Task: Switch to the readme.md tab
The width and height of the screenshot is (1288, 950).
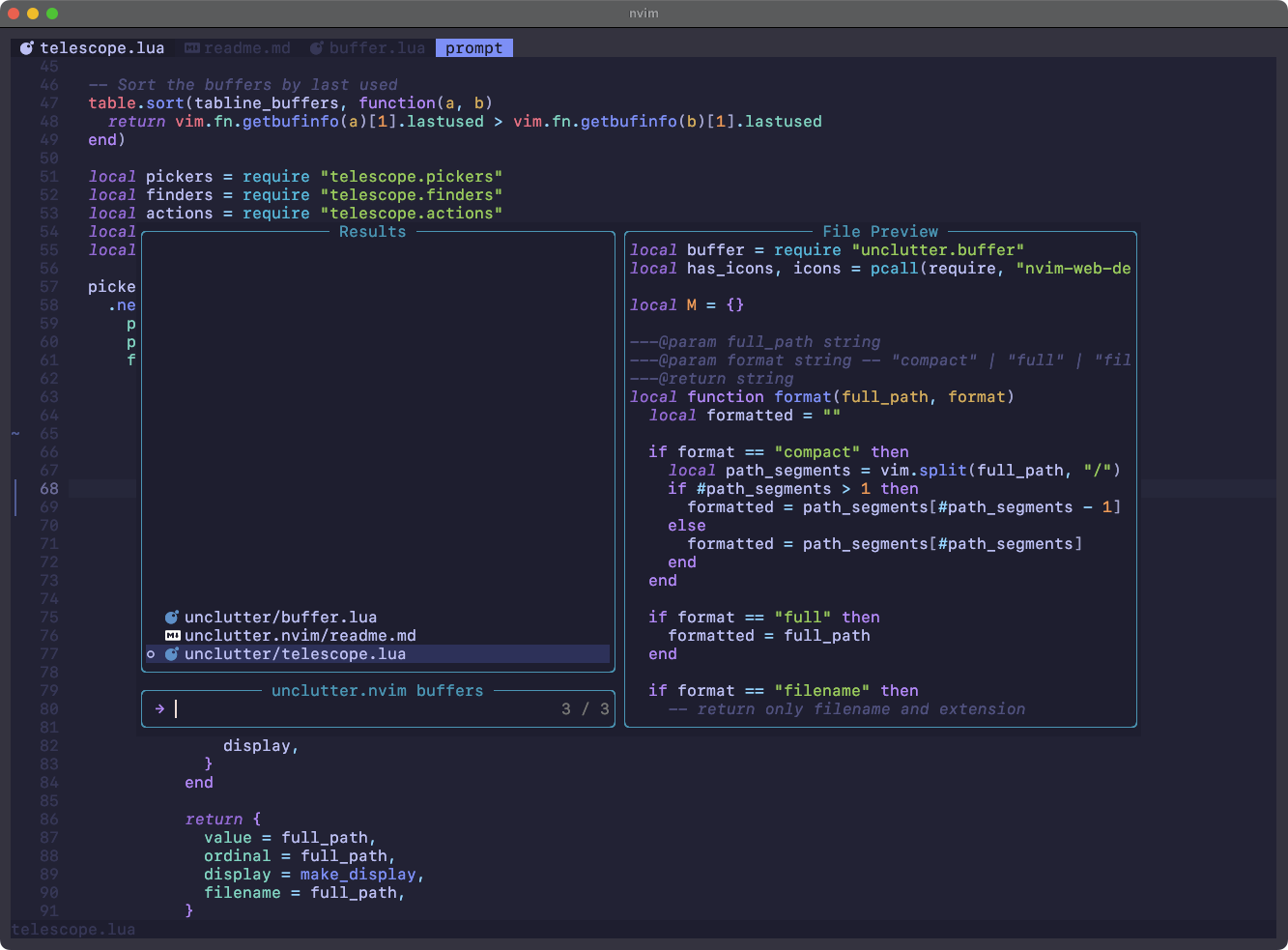Action: pyautogui.click(x=238, y=48)
